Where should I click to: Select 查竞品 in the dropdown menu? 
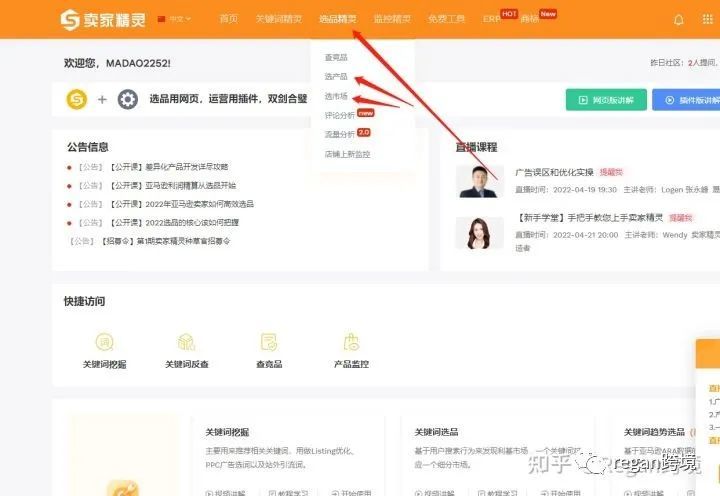336,57
